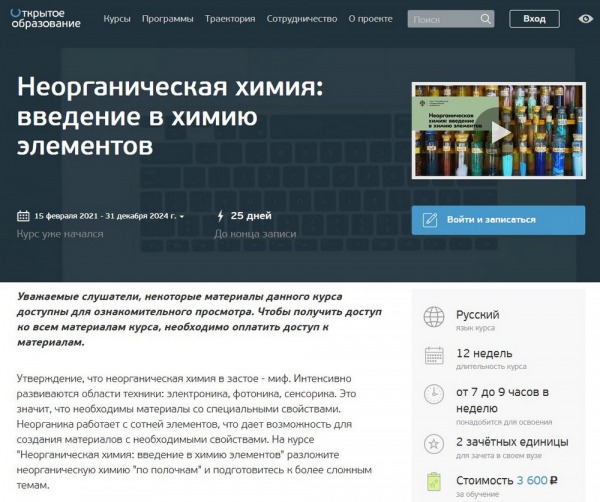Click the Курс уже начался label
Image resolution: width=600 pixels, height=502 pixels.
pos(60,234)
